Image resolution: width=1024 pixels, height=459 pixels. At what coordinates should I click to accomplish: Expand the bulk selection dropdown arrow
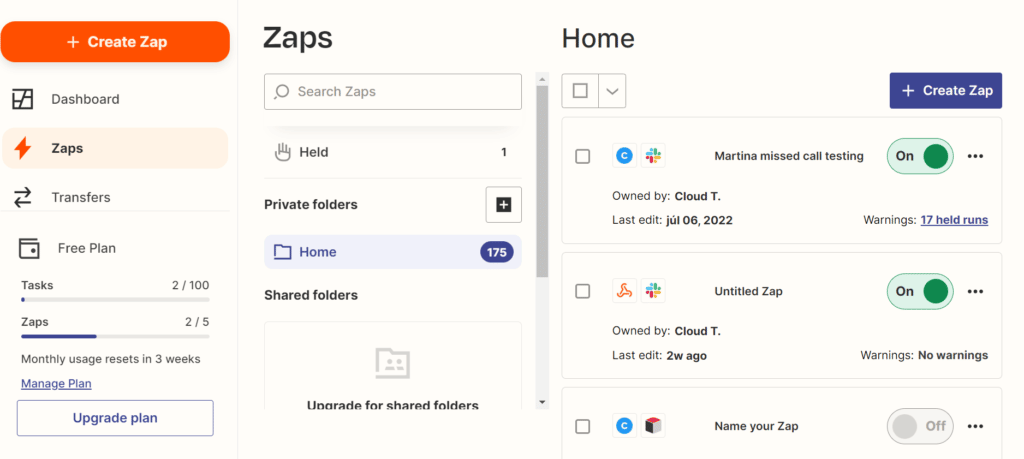612,91
